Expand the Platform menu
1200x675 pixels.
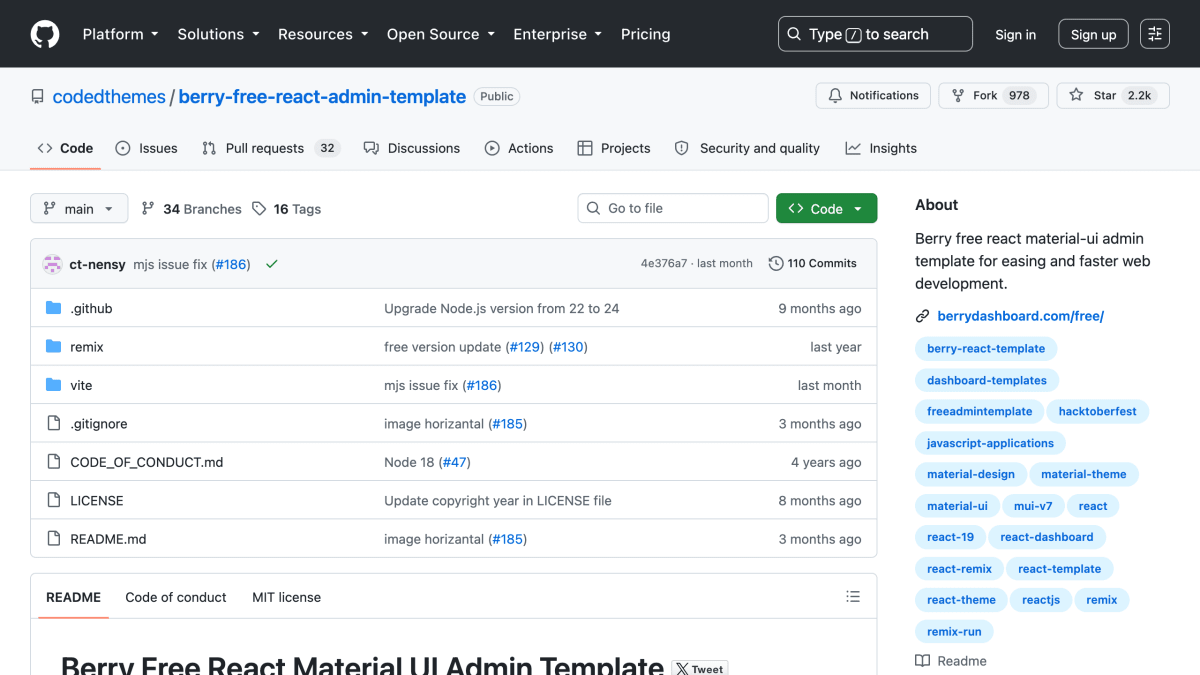120,34
